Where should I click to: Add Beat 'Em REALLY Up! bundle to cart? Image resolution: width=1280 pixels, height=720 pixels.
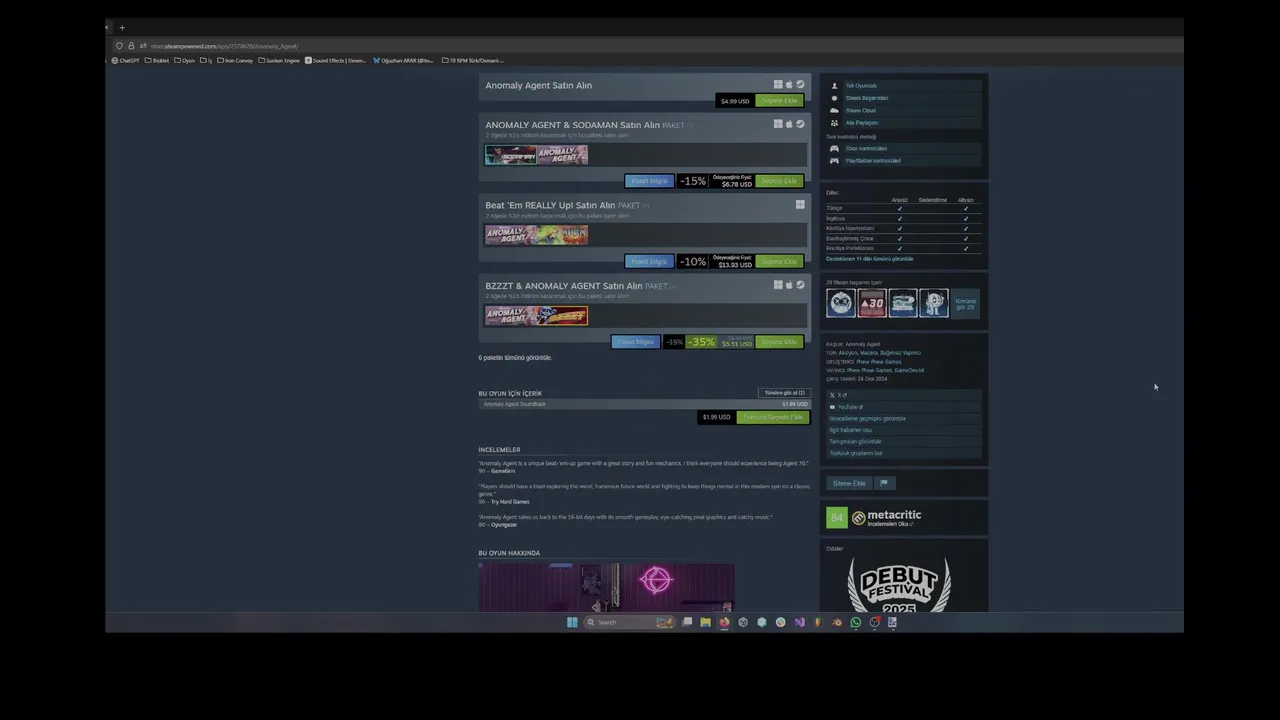pos(779,261)
